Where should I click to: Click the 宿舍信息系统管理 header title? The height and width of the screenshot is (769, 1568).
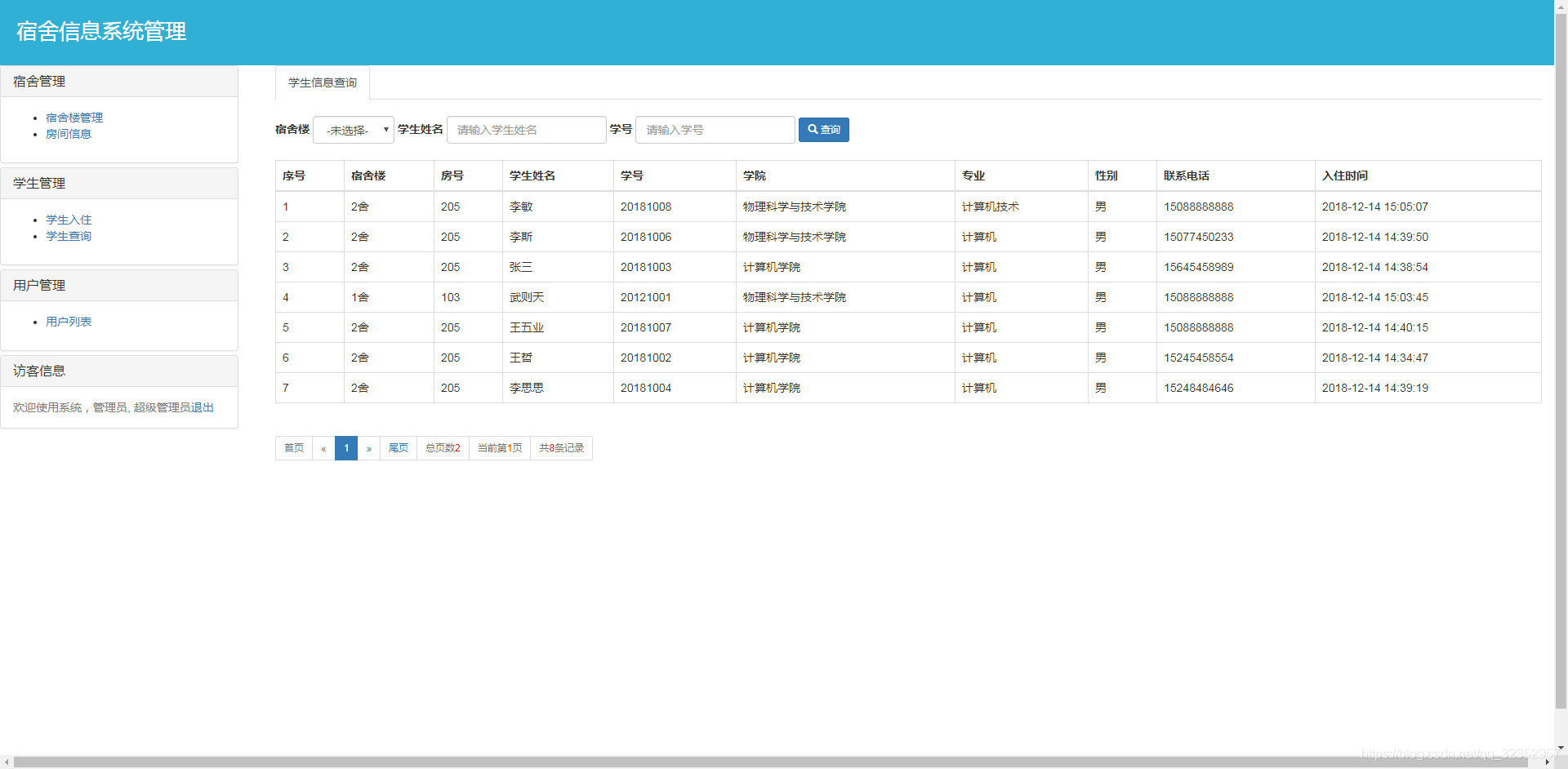pos(101,31)
